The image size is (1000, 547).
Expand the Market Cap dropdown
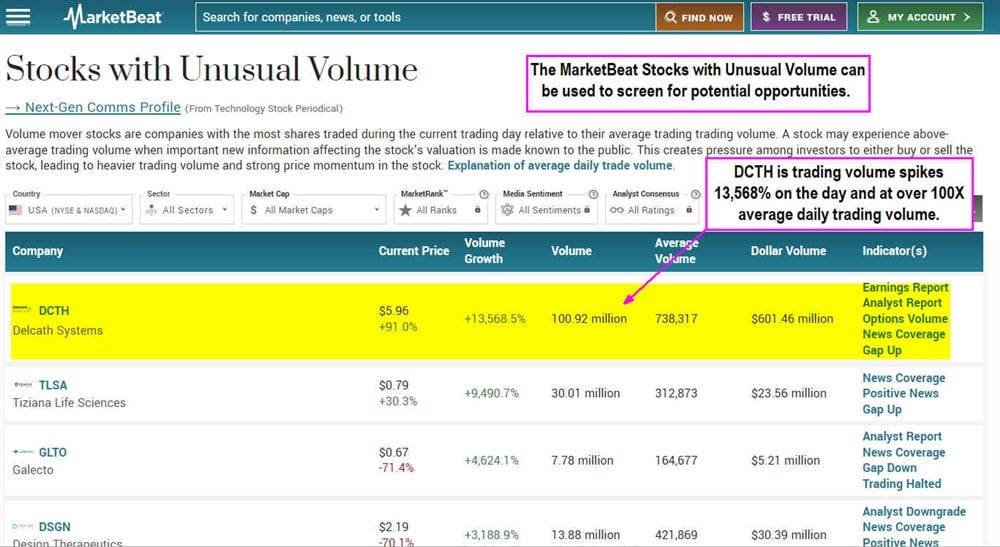tap(314, 210)
